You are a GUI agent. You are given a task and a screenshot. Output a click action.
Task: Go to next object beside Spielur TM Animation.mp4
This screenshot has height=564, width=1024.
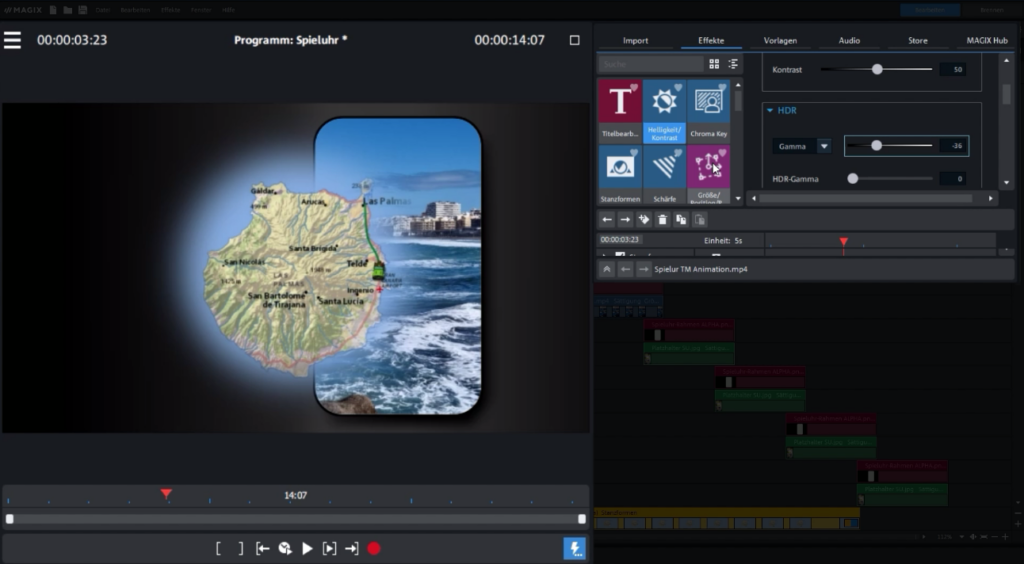pos(643,269)
